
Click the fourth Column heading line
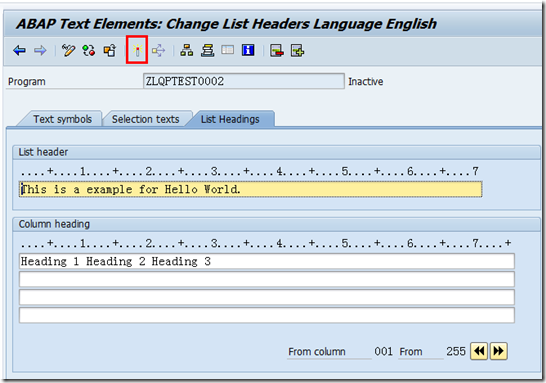pyautogui.click(x=267, y=315)
